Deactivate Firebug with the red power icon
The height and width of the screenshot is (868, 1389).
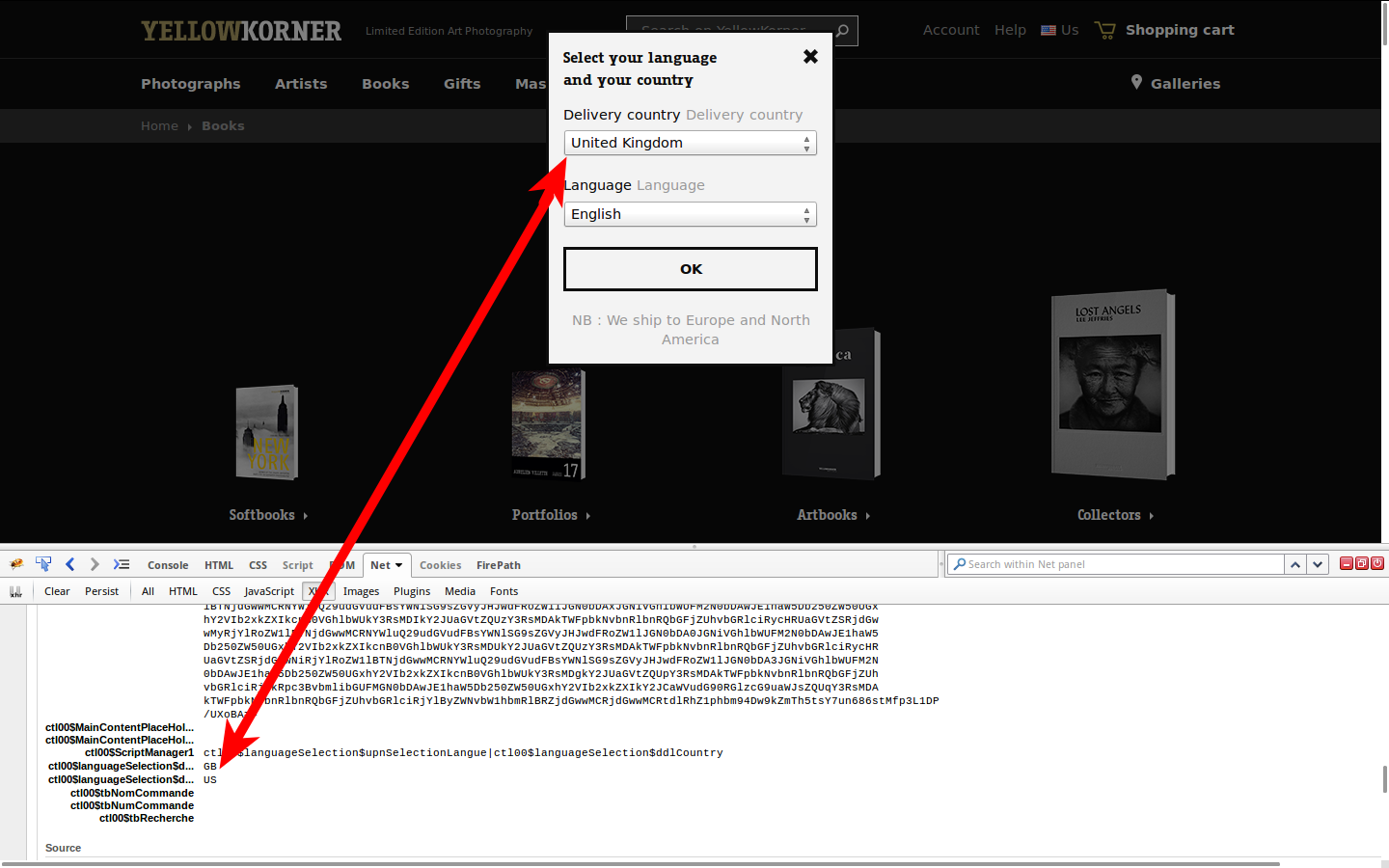click(1377, 563)
